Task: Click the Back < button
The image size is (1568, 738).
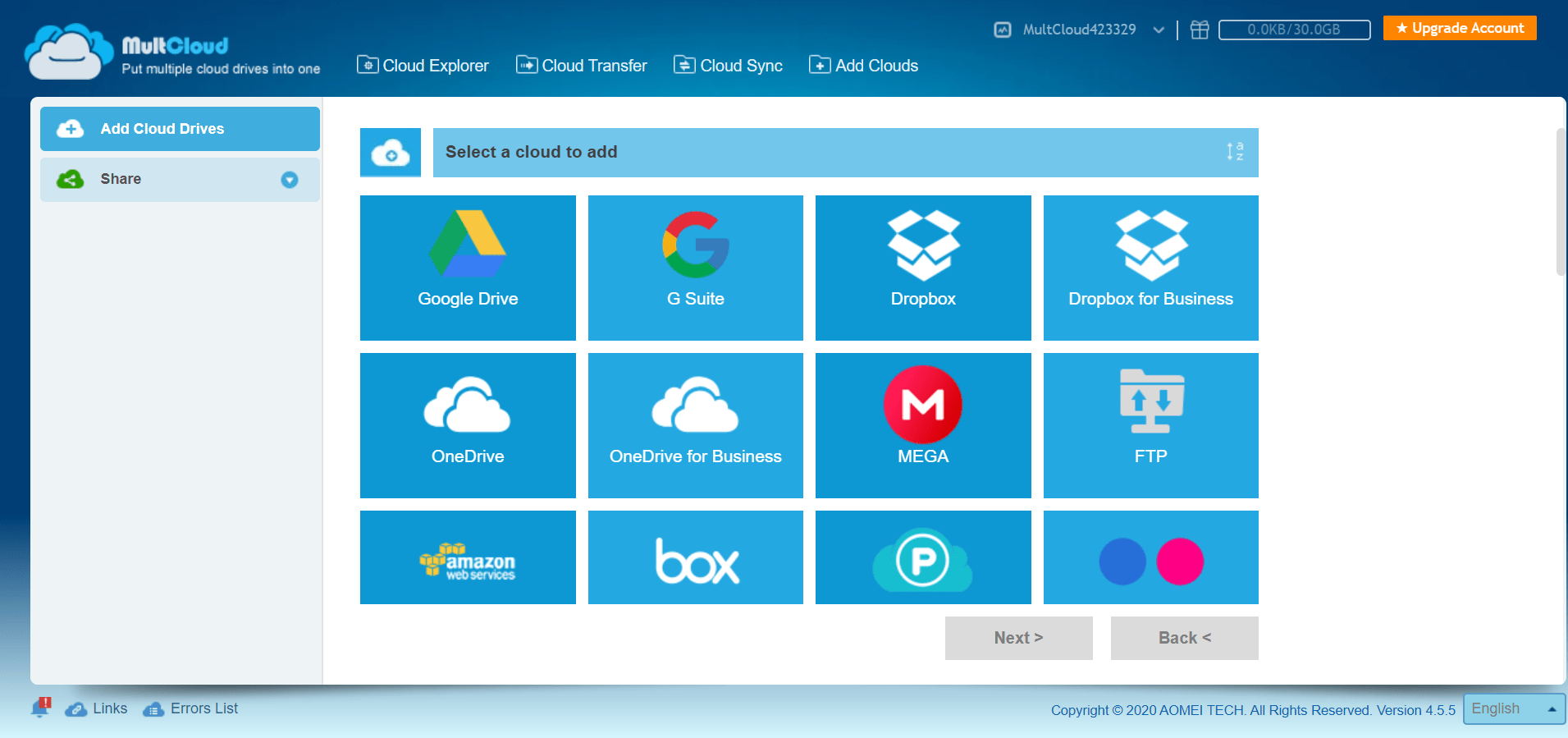Action: pyautogui.click(x=1185, y=638)
